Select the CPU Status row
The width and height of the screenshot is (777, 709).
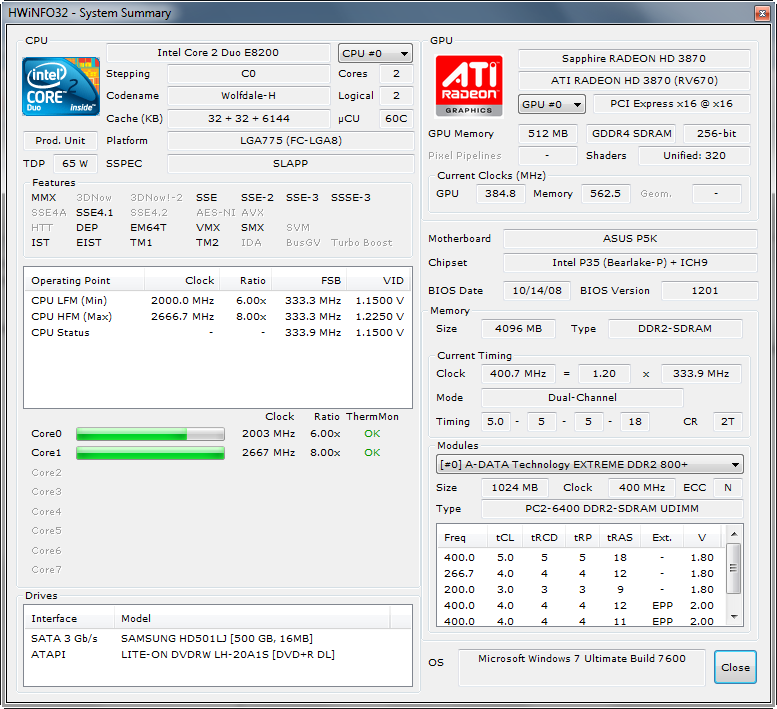click(218, 332)
